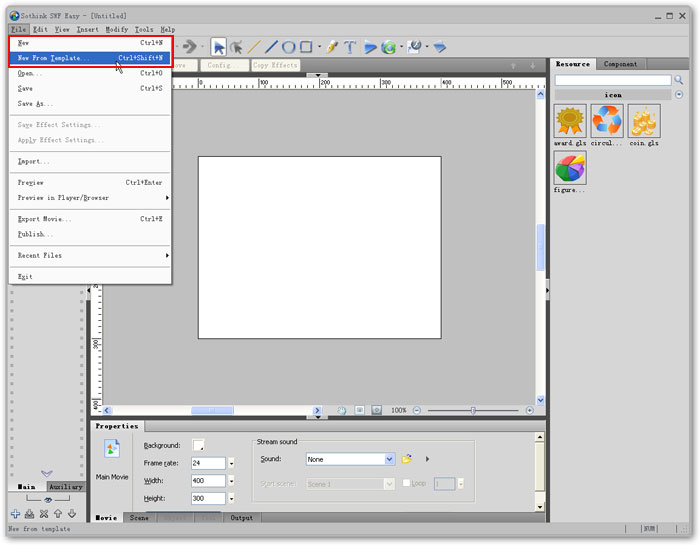
Task: Select the Pen tool
Action: (x=332, y=47)
